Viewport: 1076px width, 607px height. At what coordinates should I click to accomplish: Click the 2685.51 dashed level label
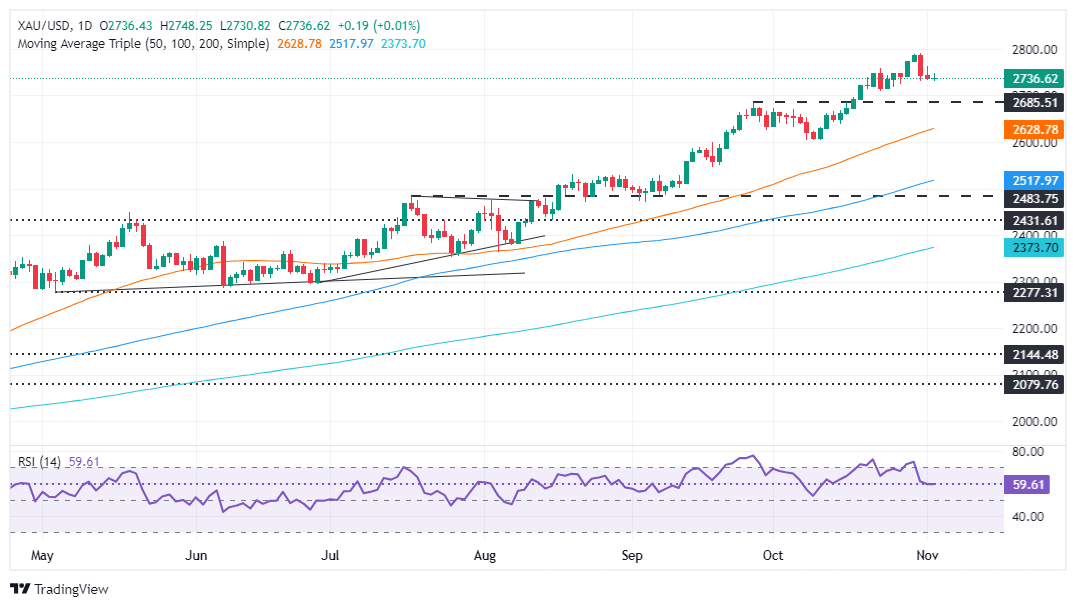tap(1034, 103)
